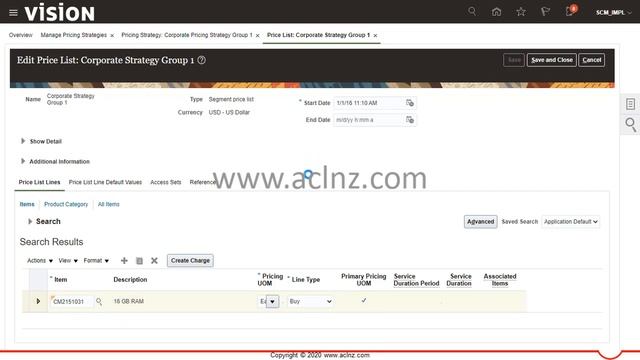Expand the Search panel
This screenshot has width=640, height=360.
pyautogui.click(x=30, y=221)
